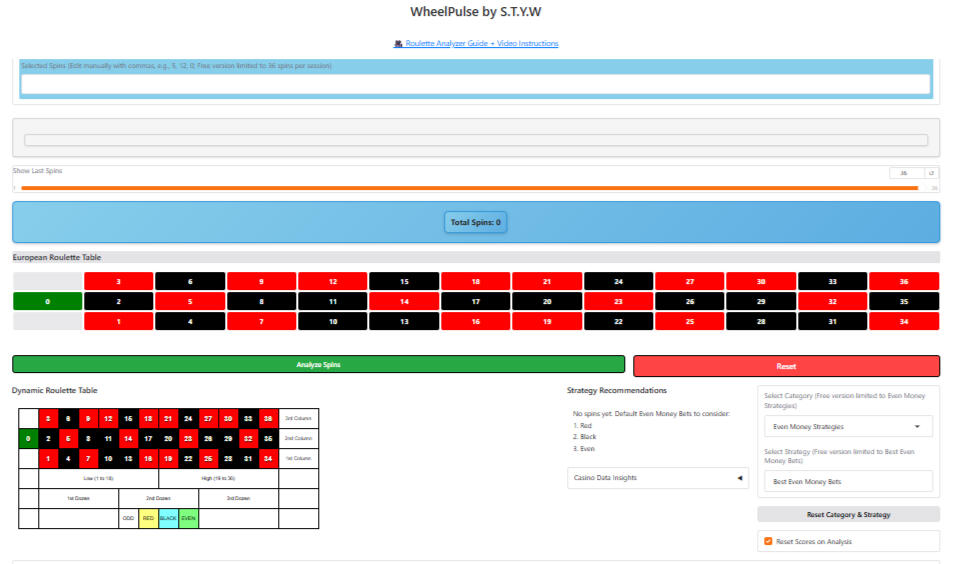Select black 26 on European Roulette Table
Screen dimensions: 961x564
pyautogui.click(x=690, y=302)
